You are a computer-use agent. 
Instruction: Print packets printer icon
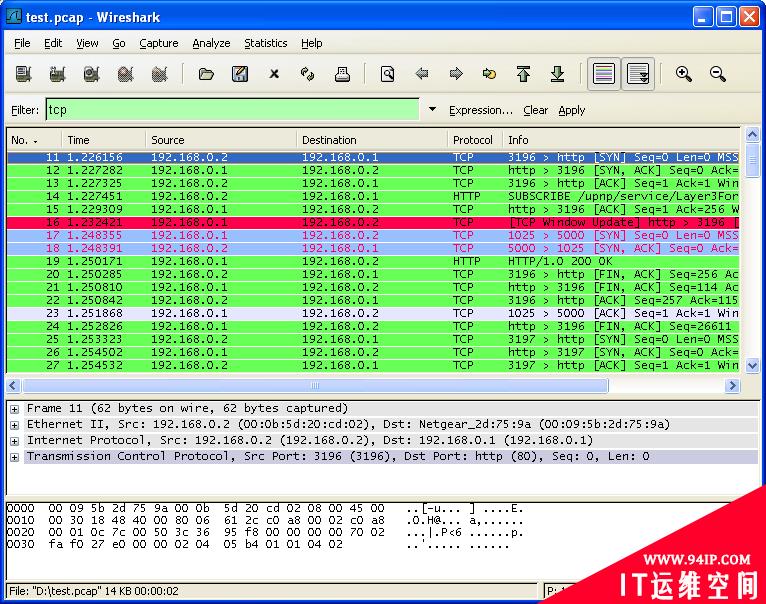pos(342,74)
